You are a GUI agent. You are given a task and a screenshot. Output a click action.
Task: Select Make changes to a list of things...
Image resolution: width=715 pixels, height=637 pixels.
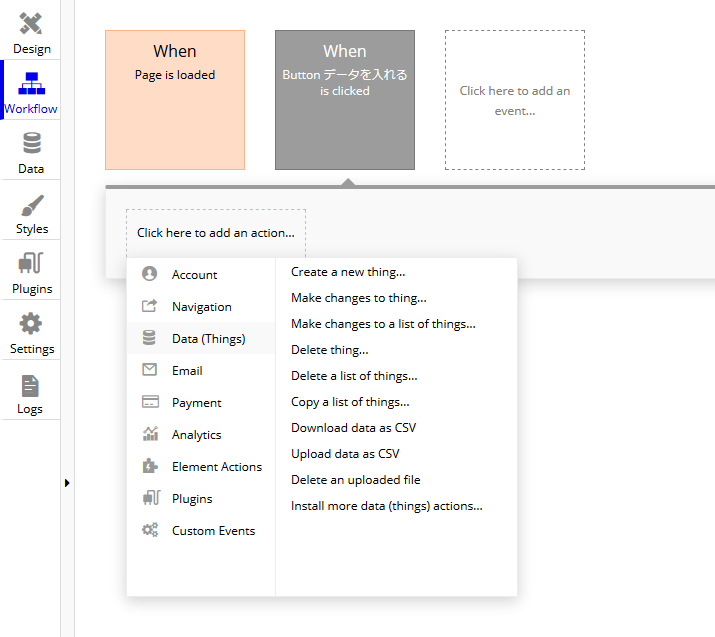pos(383,324)
